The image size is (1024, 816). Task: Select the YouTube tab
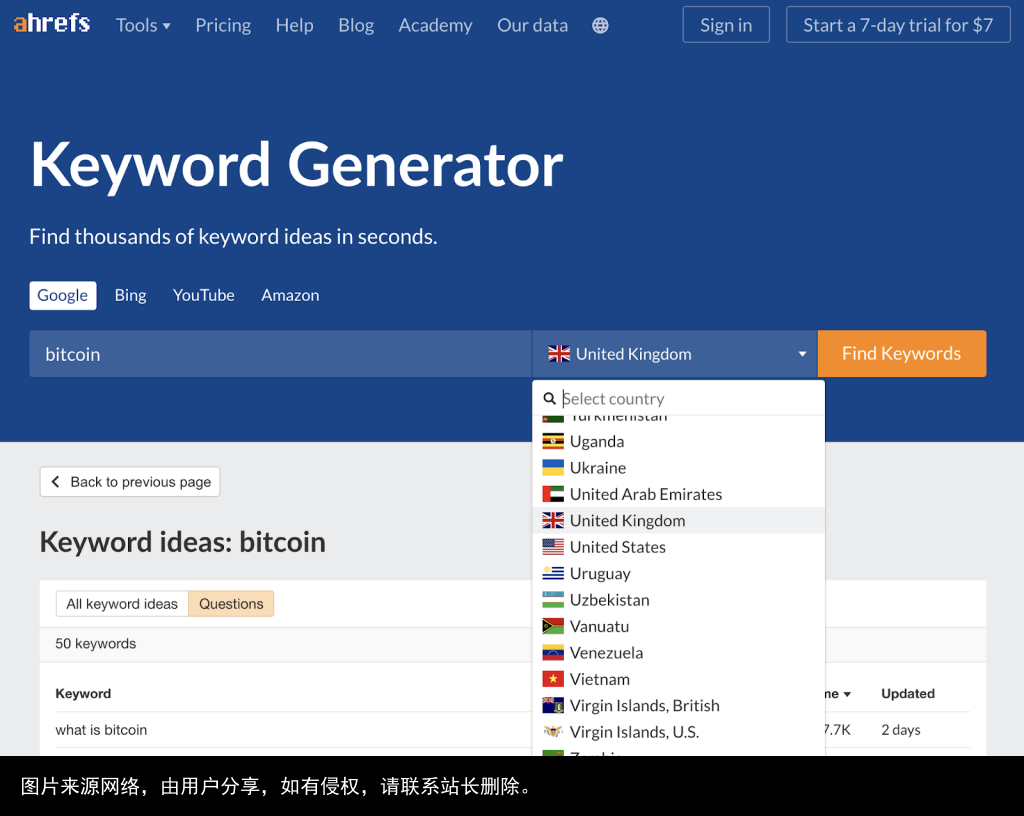pos(203,295)
